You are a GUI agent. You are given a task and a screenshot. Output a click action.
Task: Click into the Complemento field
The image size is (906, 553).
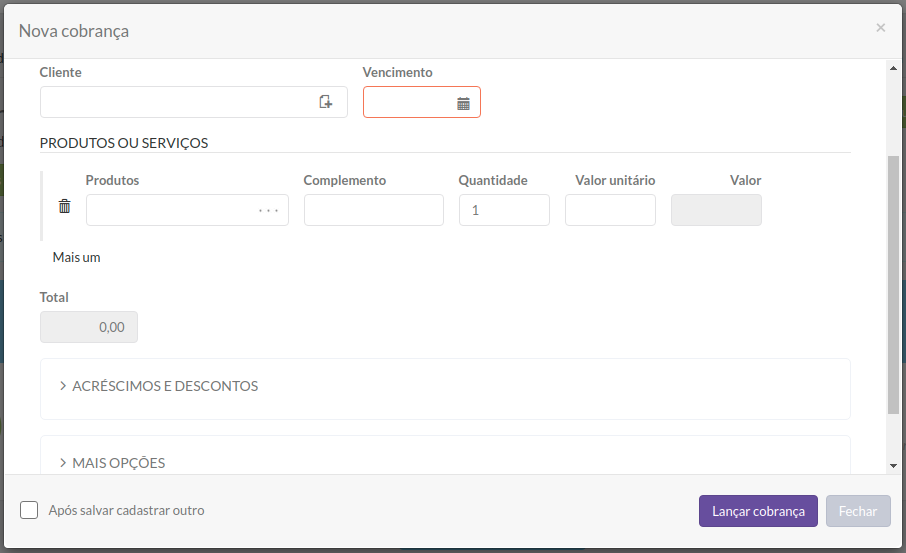tap(374, 210)
